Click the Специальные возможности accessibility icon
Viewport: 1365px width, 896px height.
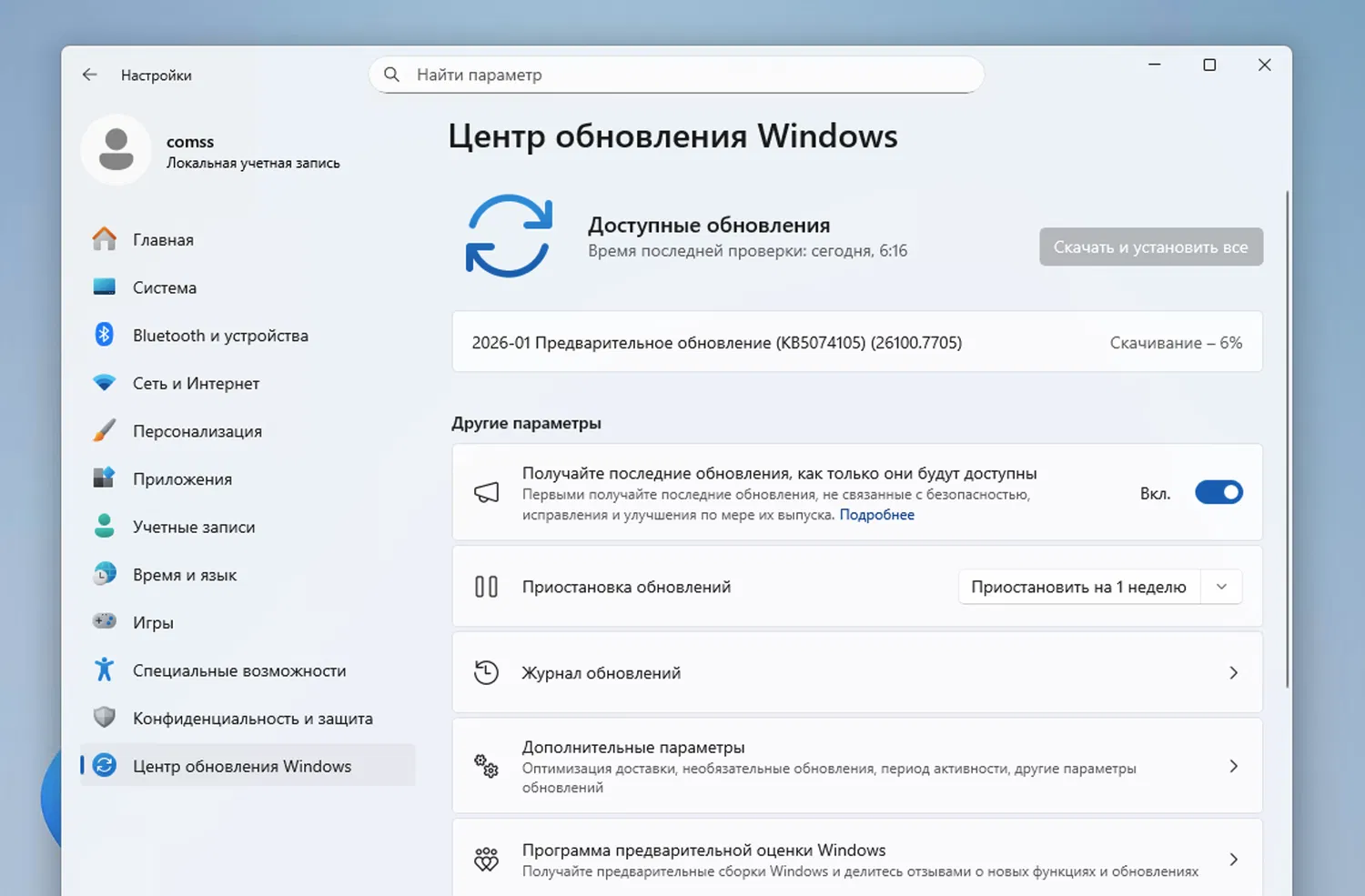coord(105,669)
